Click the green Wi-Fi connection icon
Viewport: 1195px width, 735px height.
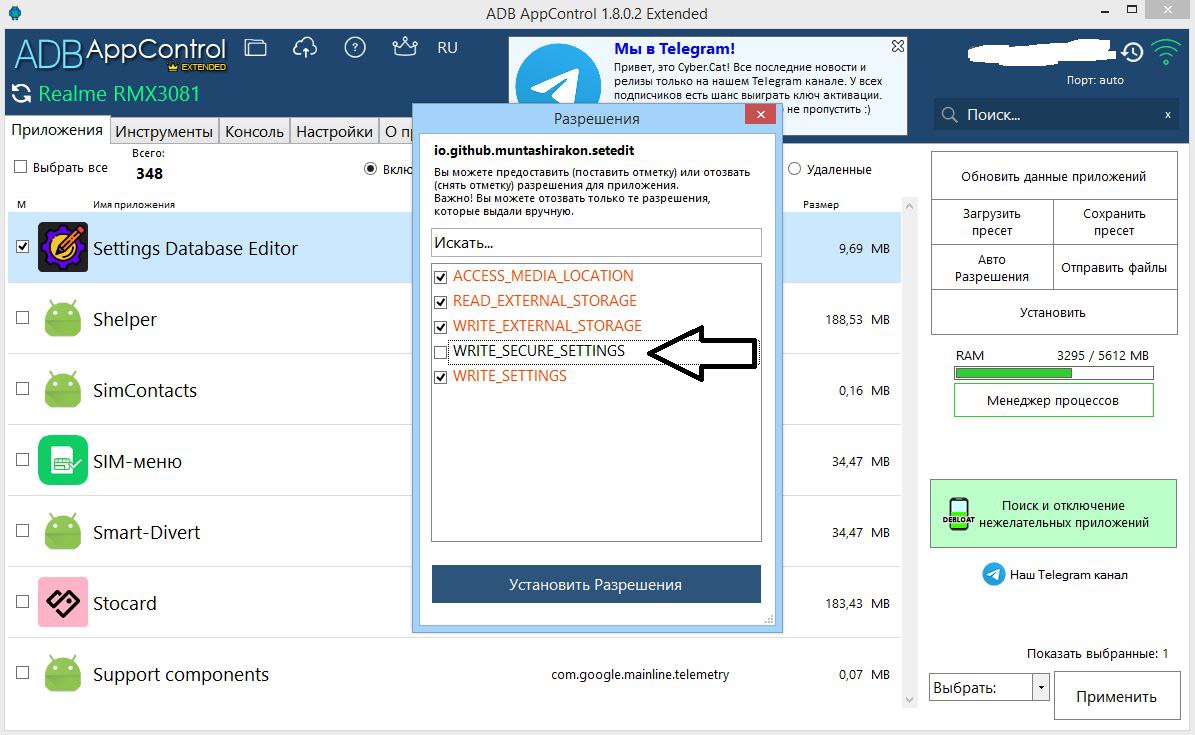[1166, 52]
